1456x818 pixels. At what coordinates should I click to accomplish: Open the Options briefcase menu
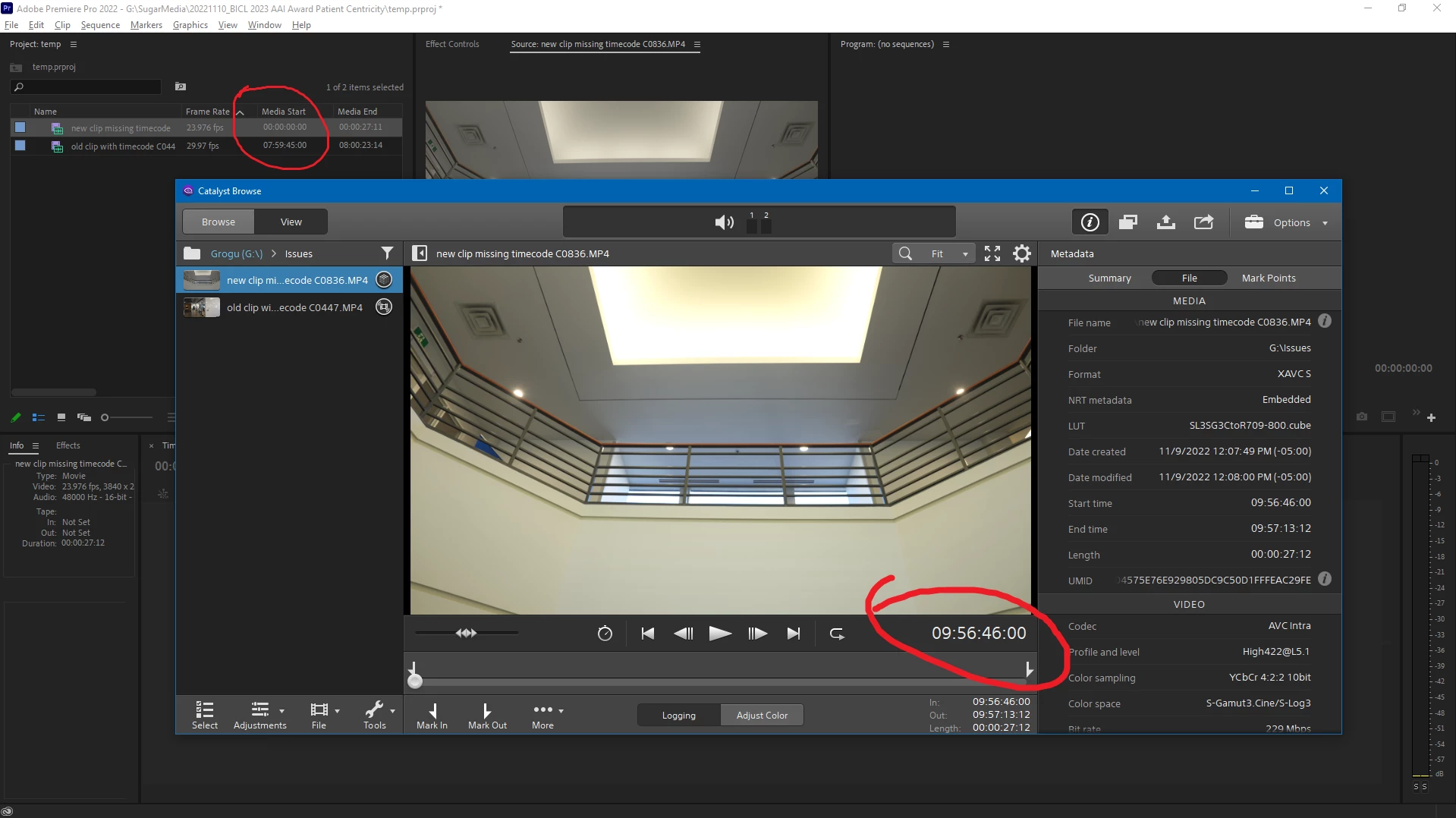point(1286,222)
